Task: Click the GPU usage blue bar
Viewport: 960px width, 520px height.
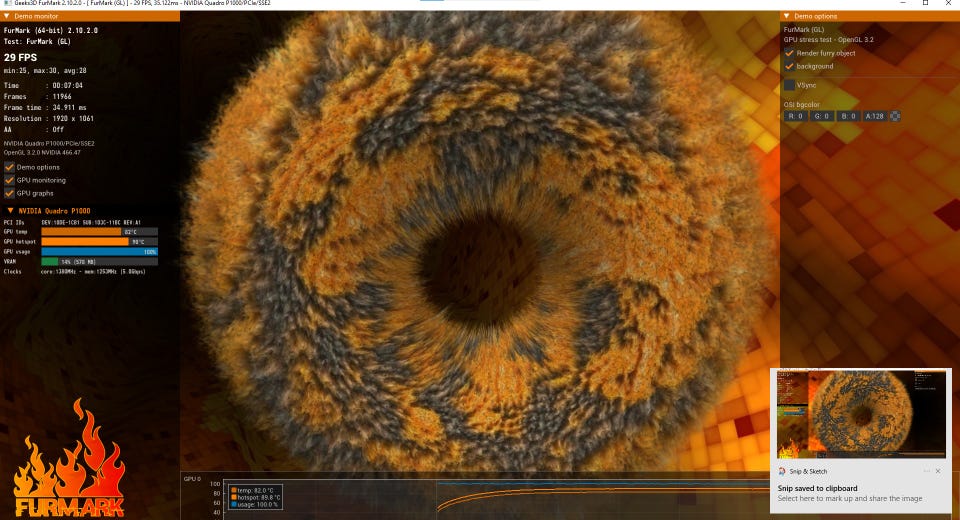Action: click(99, 252)
